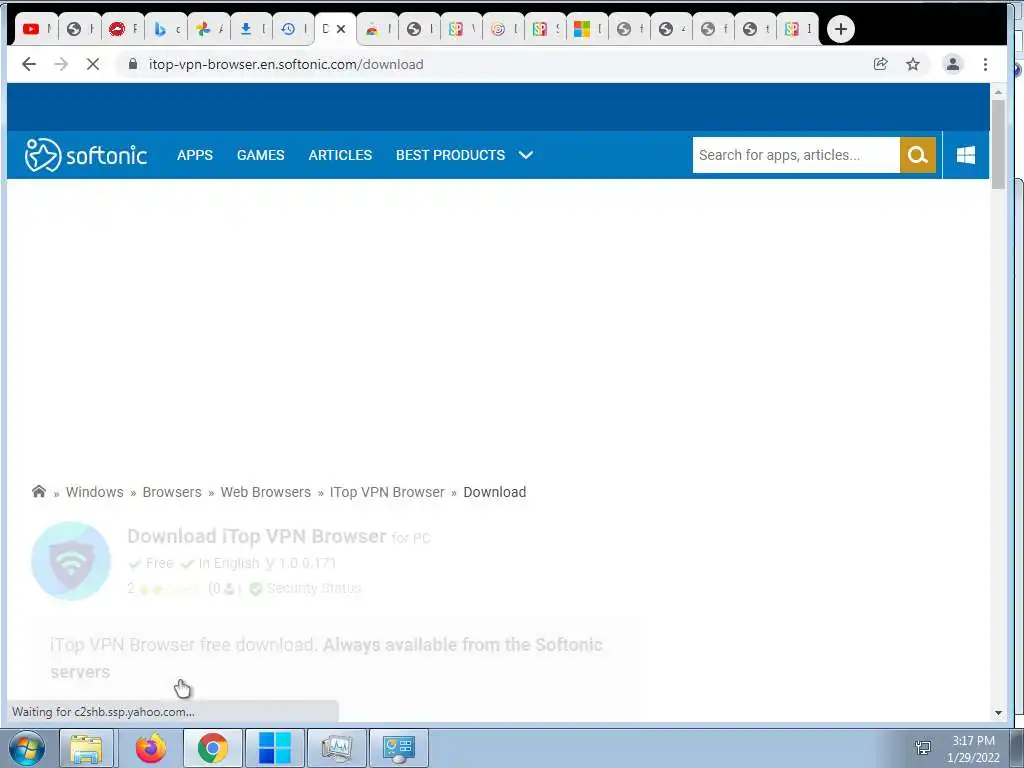1024x768 pixels.
Task: Close the active Softonic download tab
Action: click(341, 29)
